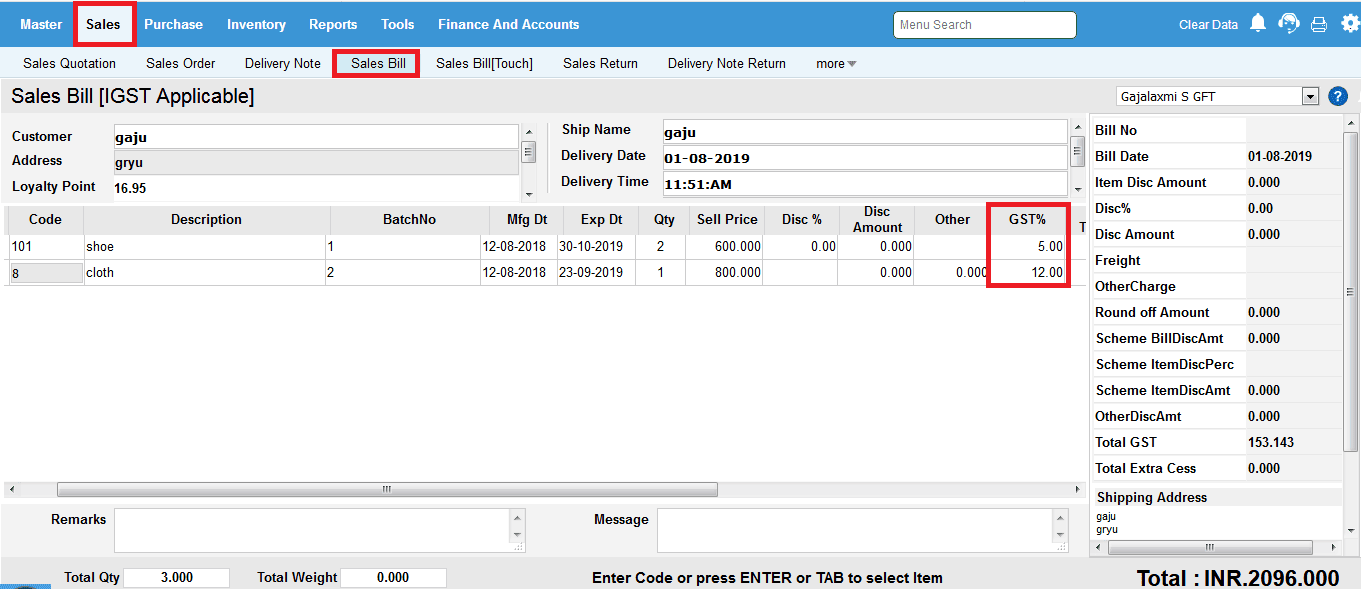
Task: Click the customer support headset icon
Action: [1289, 24]
